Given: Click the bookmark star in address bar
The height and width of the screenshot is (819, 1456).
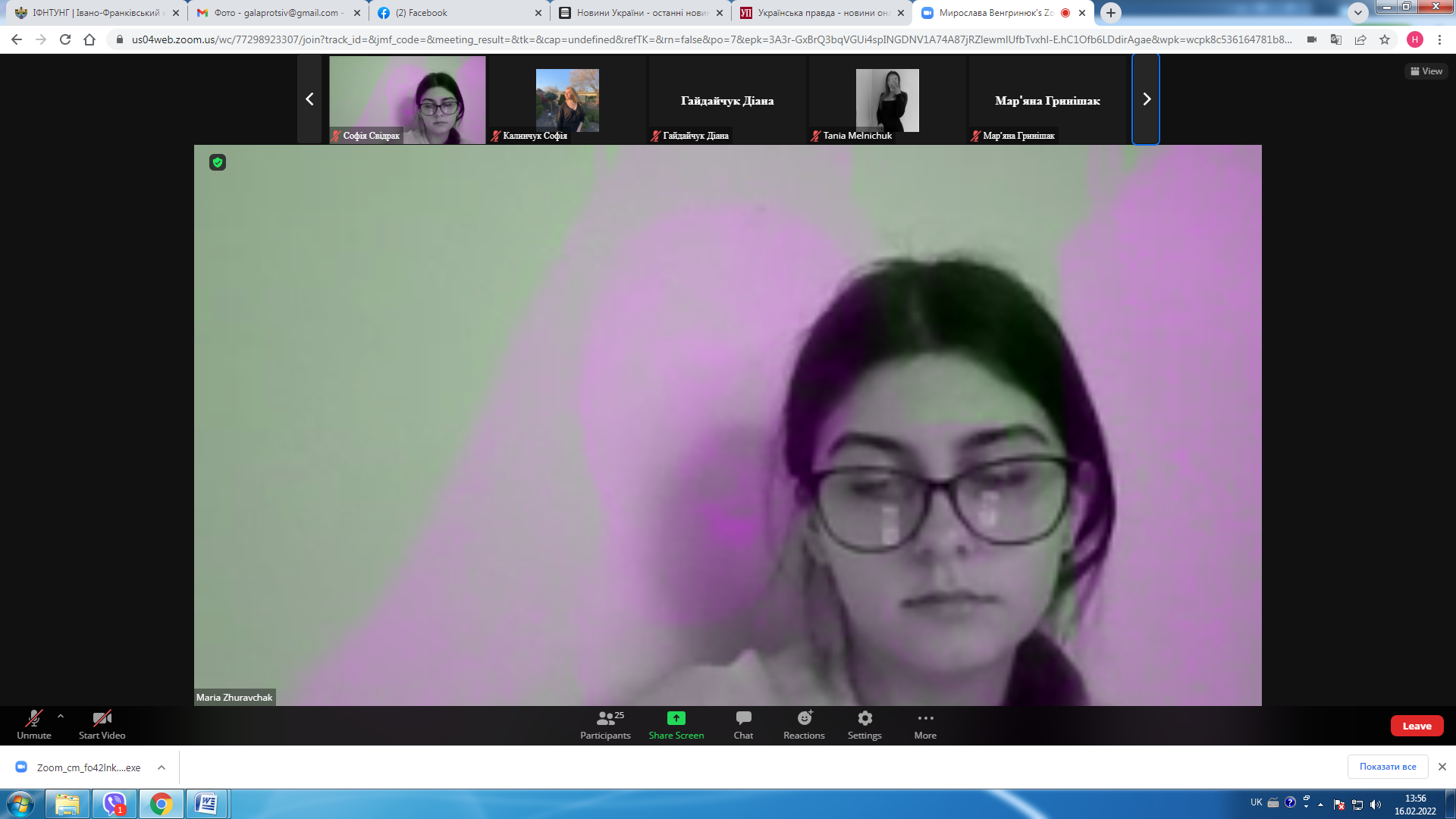Looking at the screenshot, I should pyautogui.click(x=1385, y=39).
